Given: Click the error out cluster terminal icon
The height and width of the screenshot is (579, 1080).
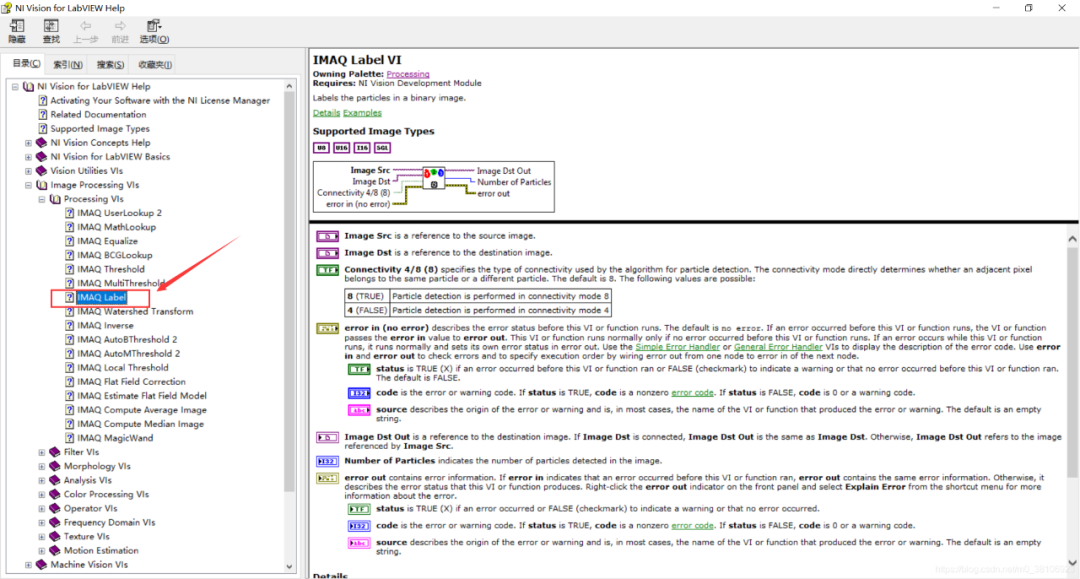Looking at the screenshot, I should [x=327, y=478].
